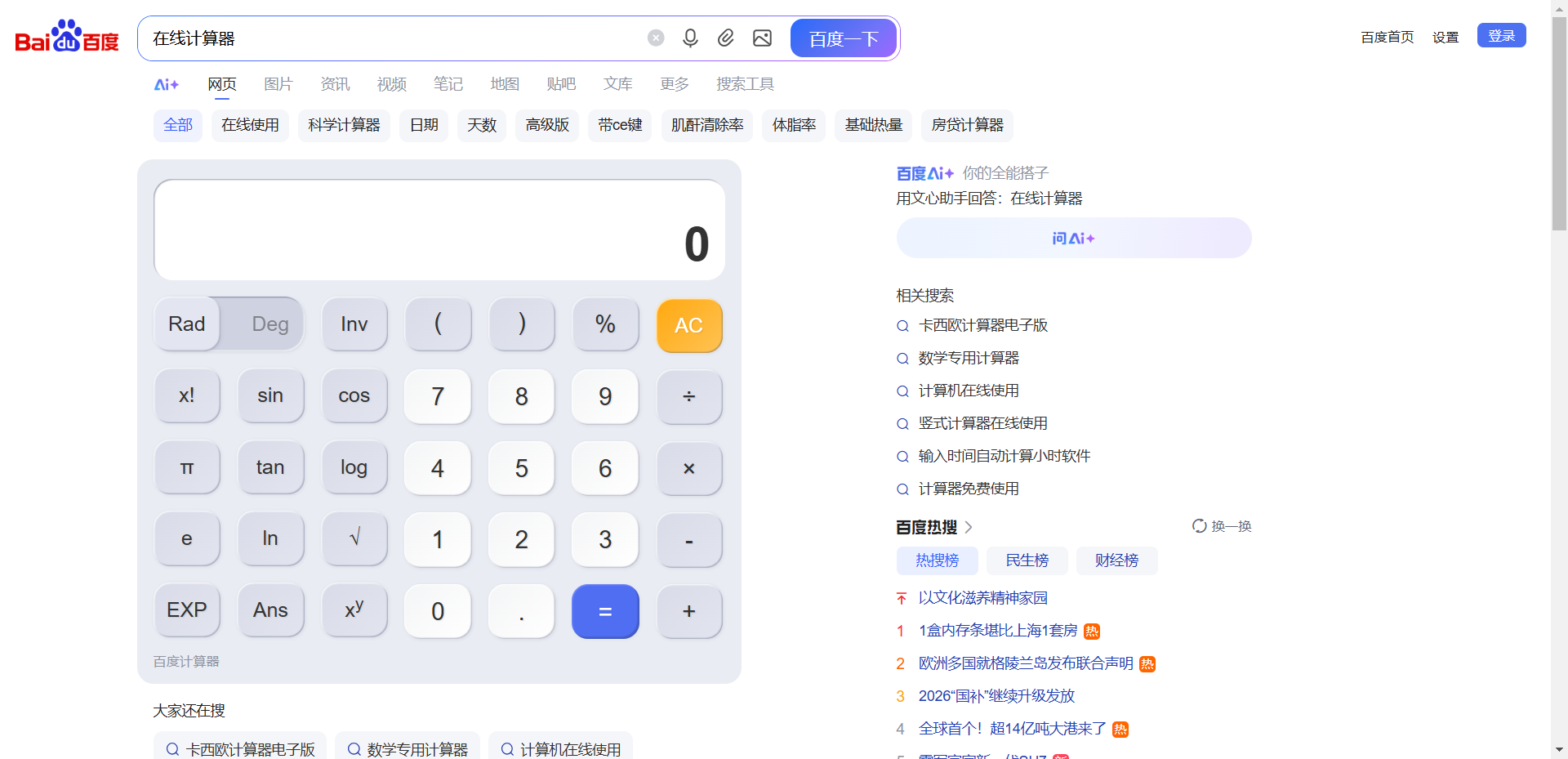Open the 登录 login page
The width and height of the screenshot is (1568, 759).
point(1501,35)
